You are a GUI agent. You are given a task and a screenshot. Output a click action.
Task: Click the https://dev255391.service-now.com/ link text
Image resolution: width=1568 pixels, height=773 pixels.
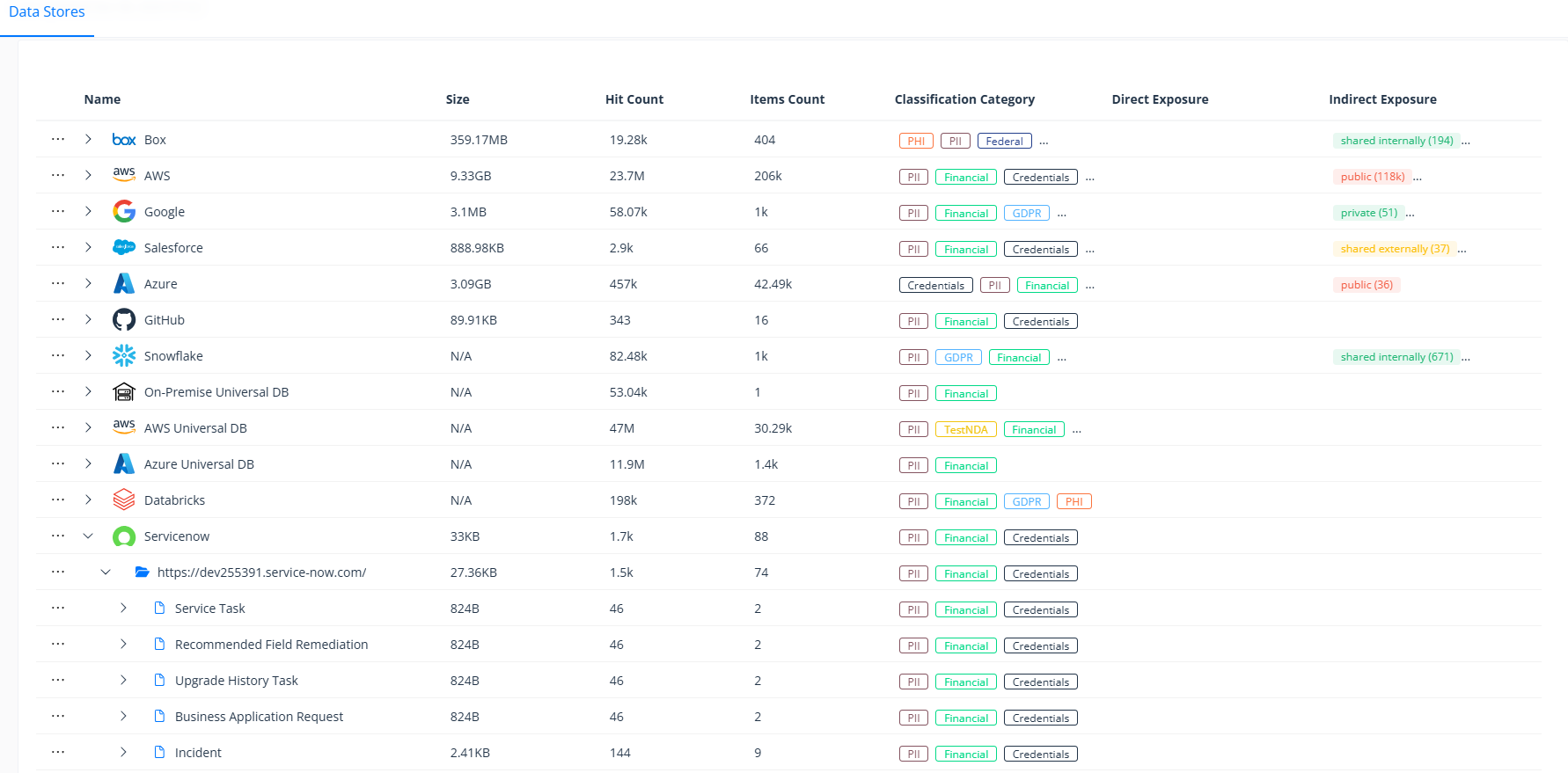[261, 572]
